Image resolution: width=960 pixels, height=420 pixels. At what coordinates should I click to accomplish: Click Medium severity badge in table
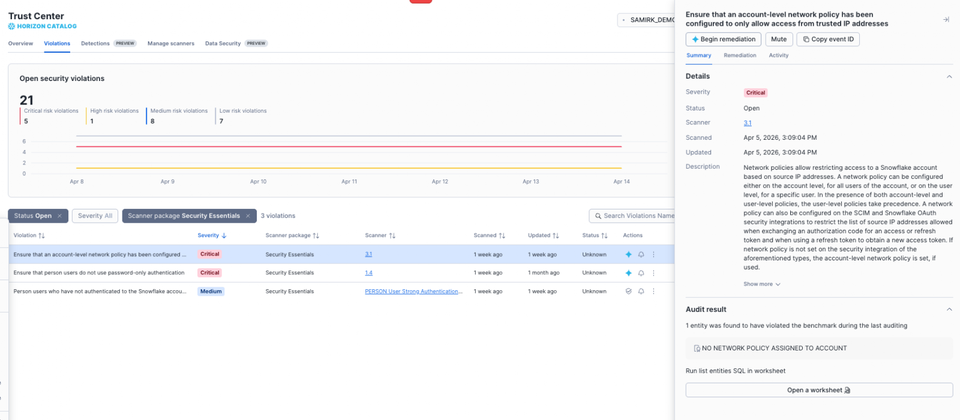coord(211,291)
